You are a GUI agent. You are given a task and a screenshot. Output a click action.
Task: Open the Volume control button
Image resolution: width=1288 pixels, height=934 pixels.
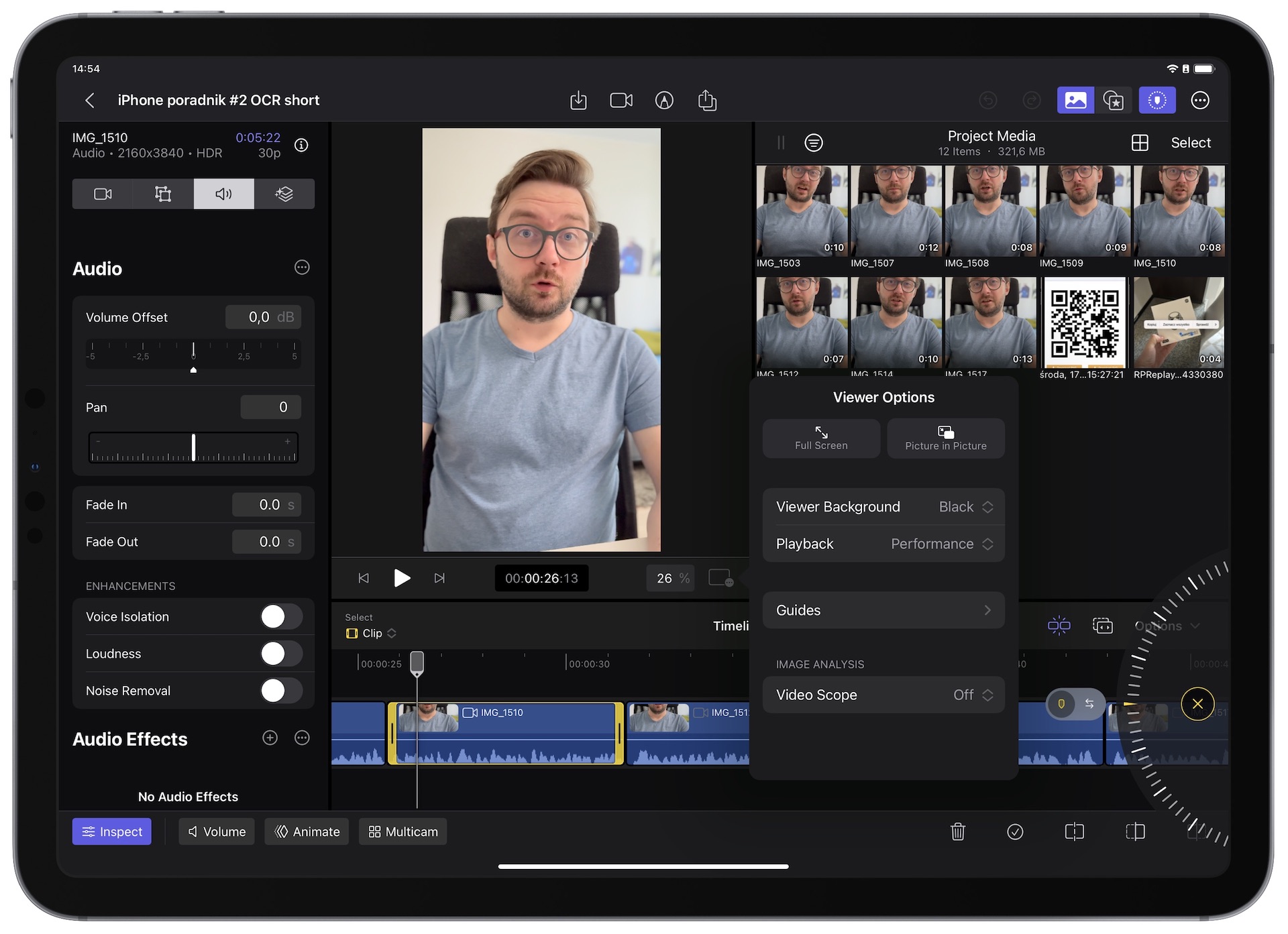point(217,831)
